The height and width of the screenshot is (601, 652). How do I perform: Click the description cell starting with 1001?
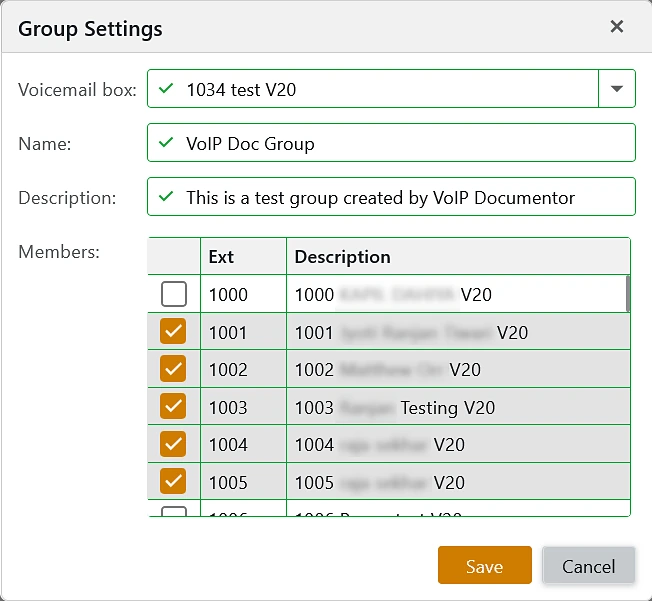[x=458, y=331]
